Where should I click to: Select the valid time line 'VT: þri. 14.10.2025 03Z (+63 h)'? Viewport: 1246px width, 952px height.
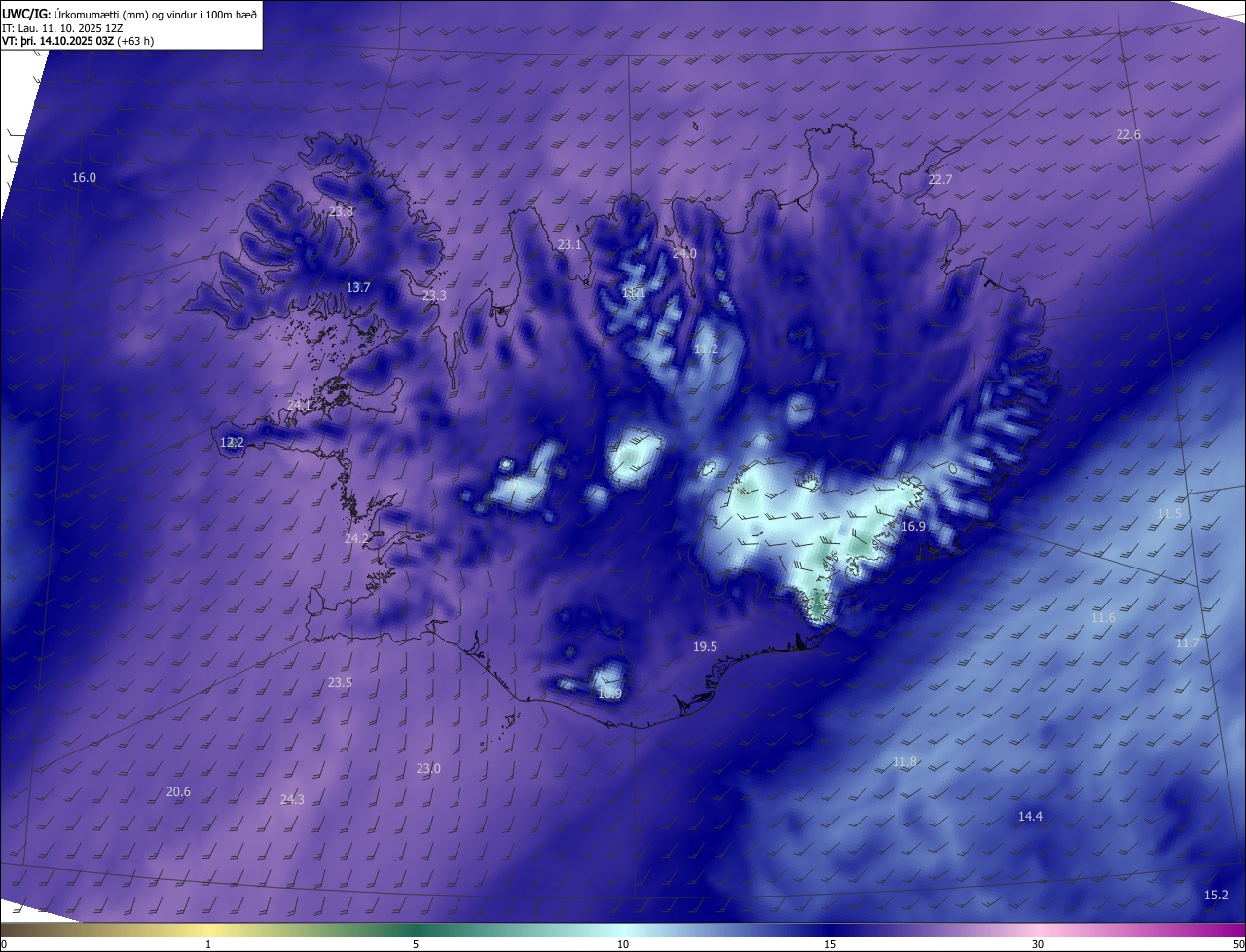click(78, 41)
